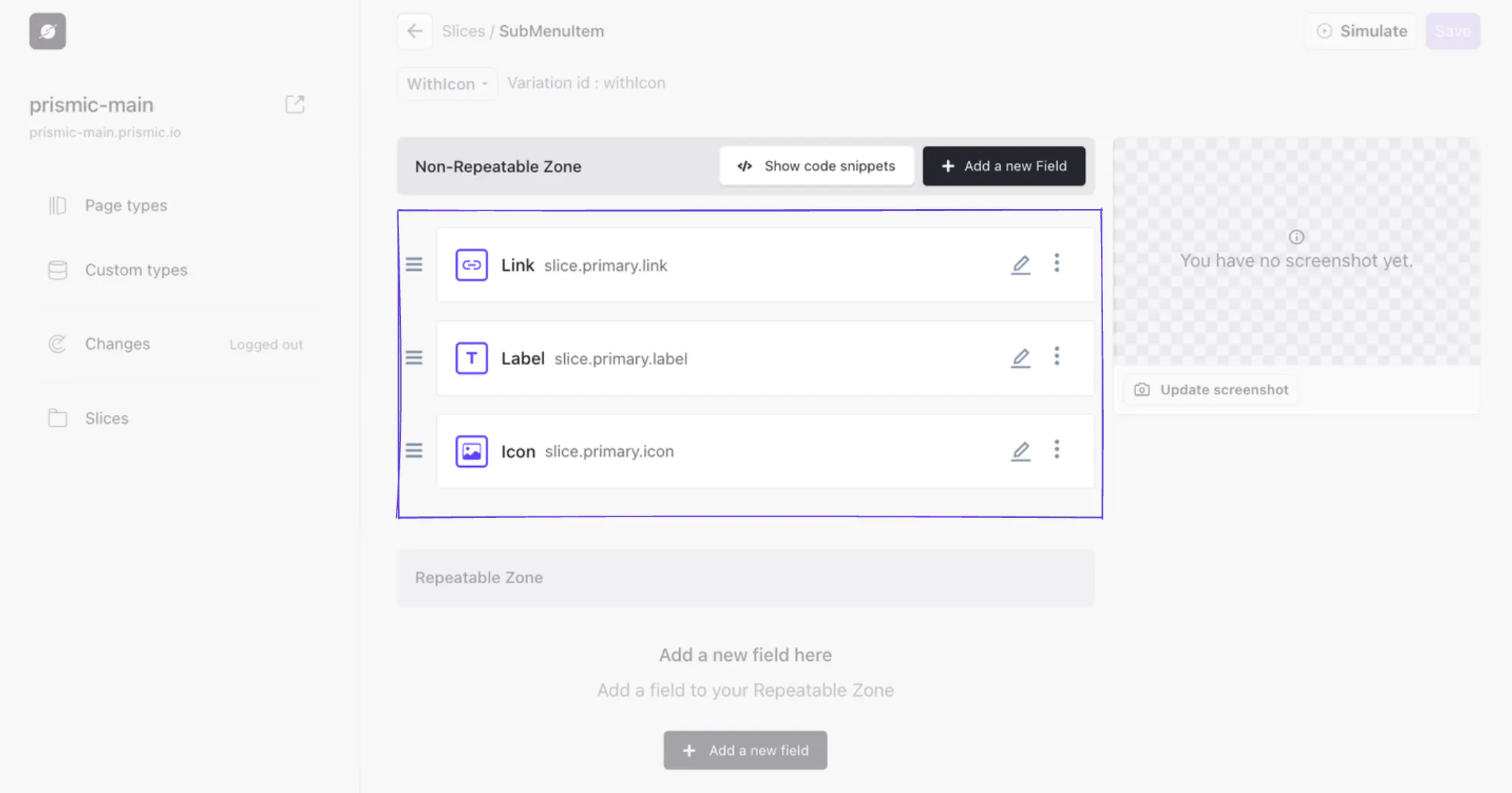Edit the Label field with pencil icon
This screenshot has width=1512, height=793.
(1020, 358)
